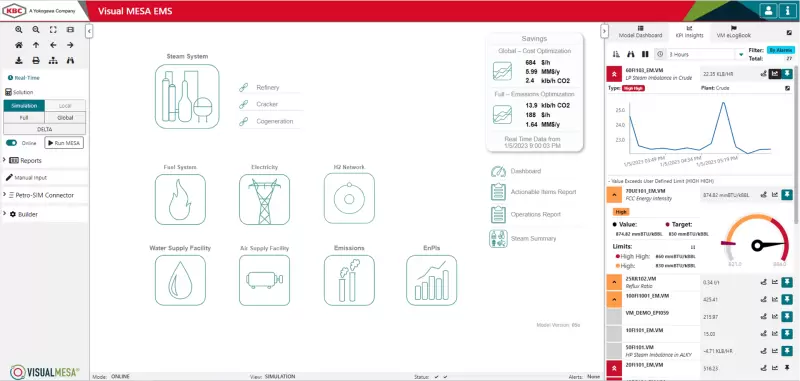Open the Steam System icon
The image size is (800, 381).
pos(187,96)
